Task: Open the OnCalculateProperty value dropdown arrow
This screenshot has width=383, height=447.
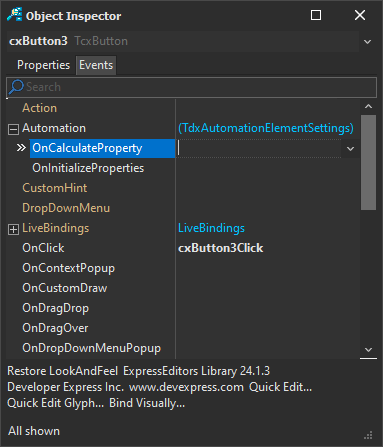Action: (350, 149)
